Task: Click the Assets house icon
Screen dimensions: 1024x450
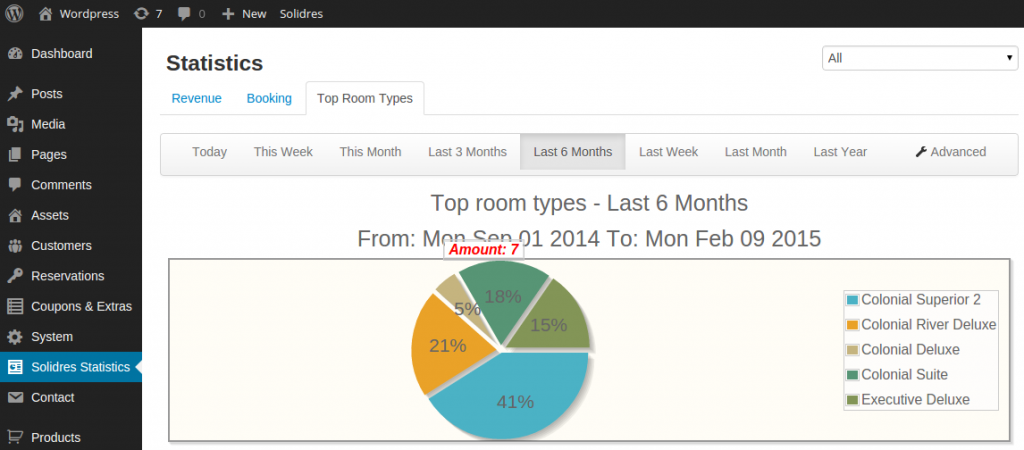Action: click(x=15, y=216)
